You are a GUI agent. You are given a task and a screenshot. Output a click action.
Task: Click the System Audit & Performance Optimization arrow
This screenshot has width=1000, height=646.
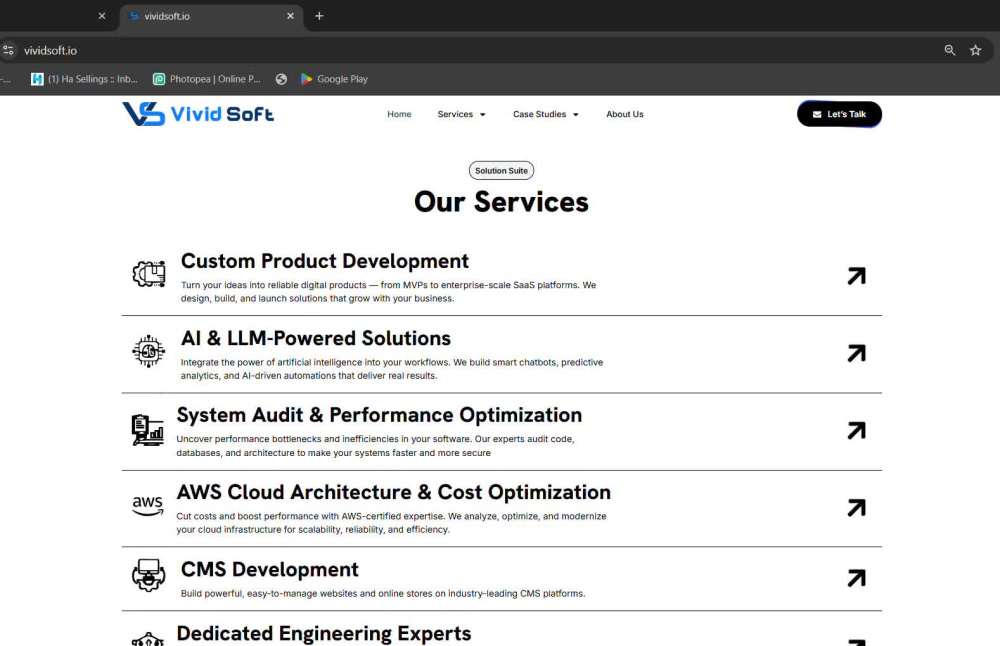click(x=857, y=430)
